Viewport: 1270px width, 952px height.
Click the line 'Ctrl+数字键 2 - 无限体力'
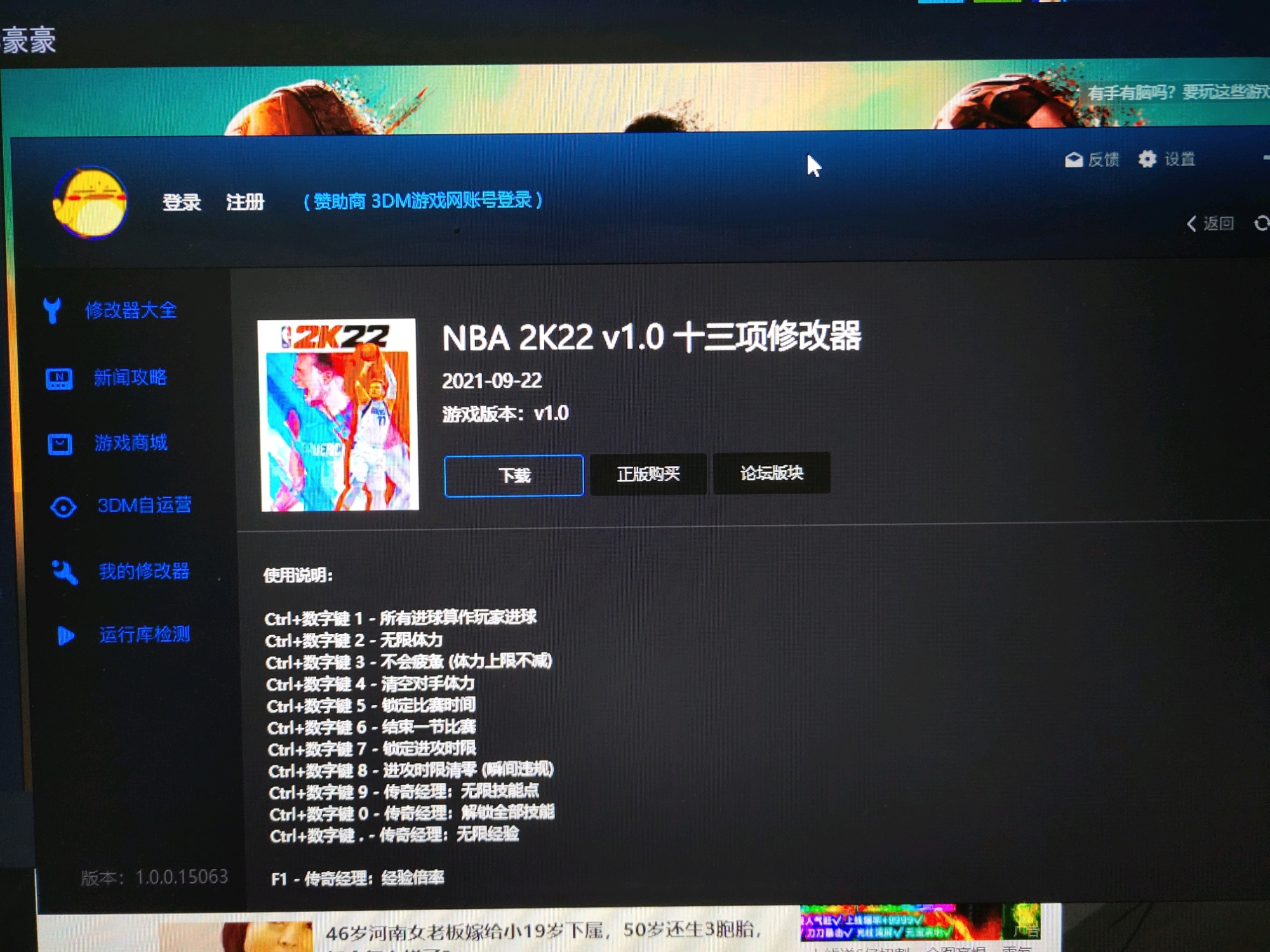pyautogui.click(x=354, y=640)
